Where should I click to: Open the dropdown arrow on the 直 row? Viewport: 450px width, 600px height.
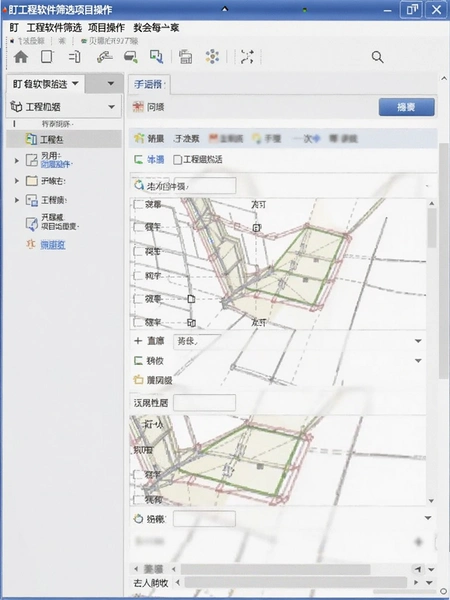tap(418, 341)
